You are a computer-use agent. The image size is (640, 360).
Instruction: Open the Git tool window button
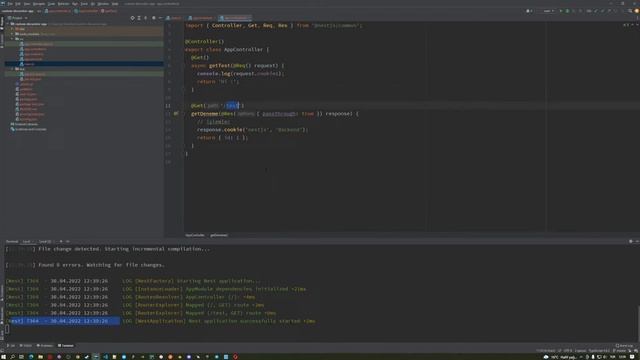(x=11, y=346)
